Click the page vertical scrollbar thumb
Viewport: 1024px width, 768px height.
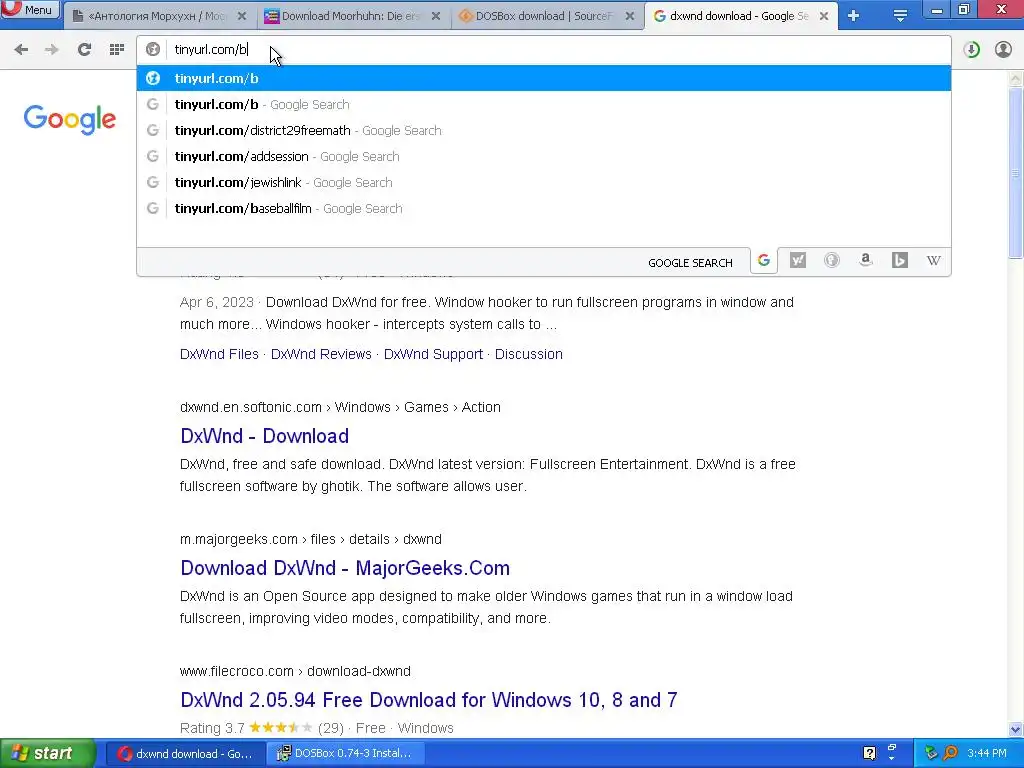coord(1015,173)
